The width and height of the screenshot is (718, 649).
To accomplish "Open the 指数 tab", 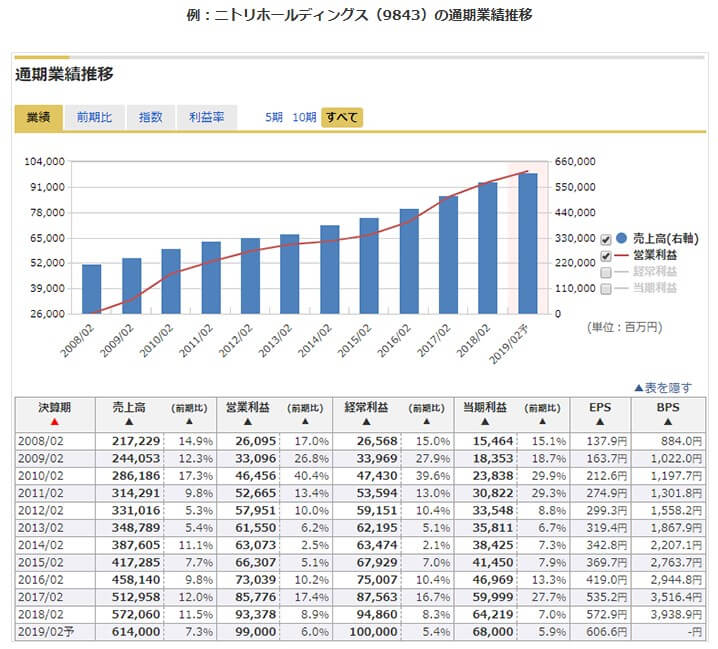I will pos(151,118).
